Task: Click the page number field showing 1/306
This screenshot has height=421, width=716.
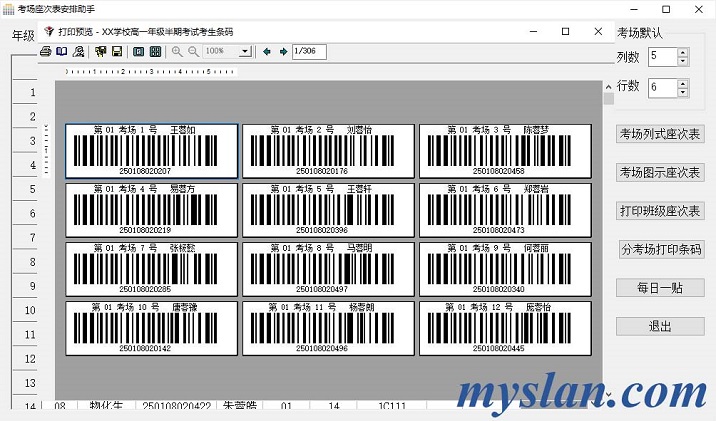Action: click(309, 51)
